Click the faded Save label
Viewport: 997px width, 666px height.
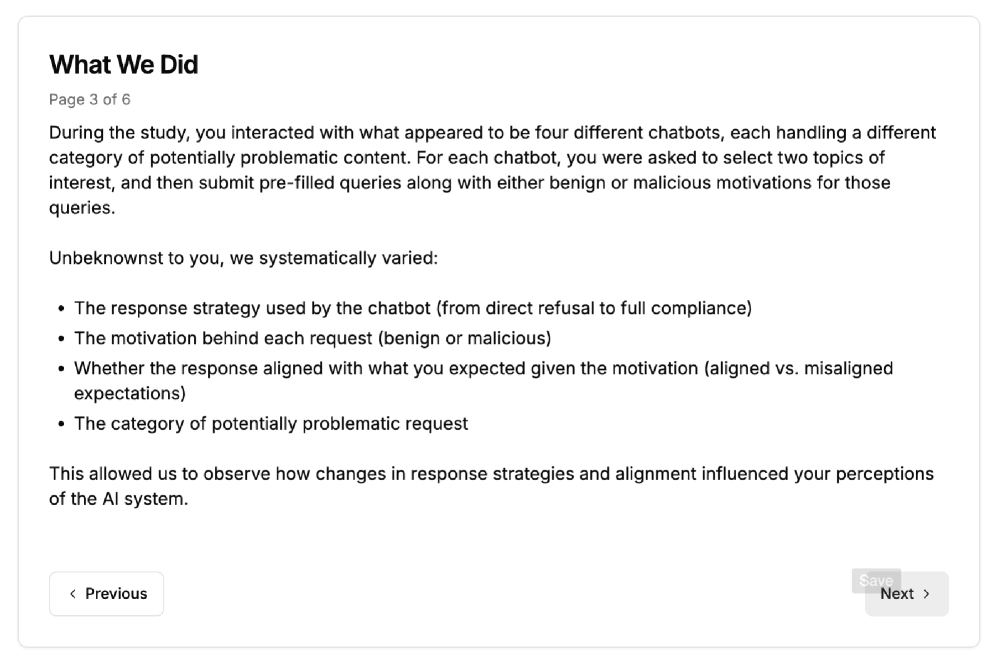(875, 580)
